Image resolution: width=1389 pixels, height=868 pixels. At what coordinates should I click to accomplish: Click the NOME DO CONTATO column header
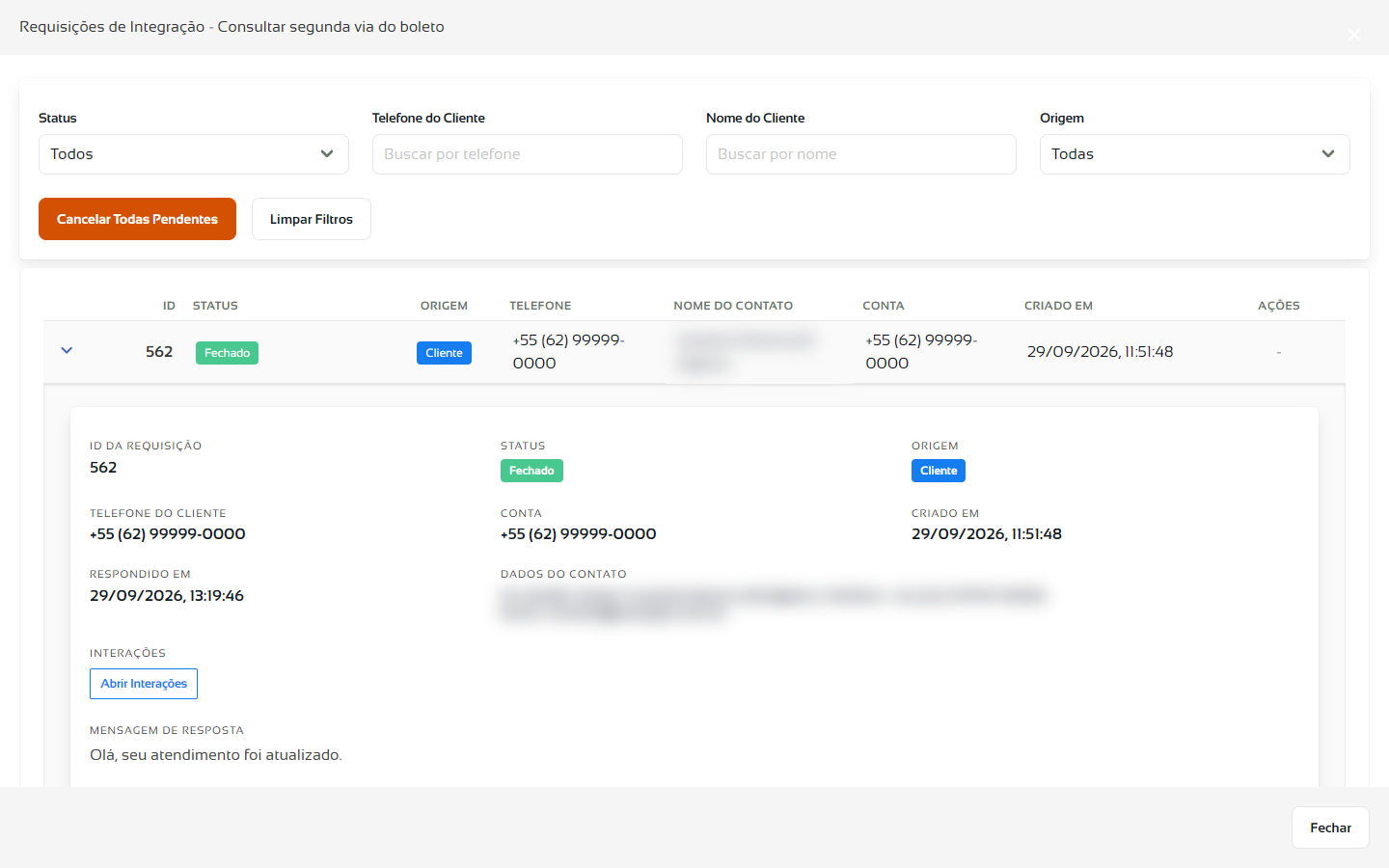(x=733, y=306)
